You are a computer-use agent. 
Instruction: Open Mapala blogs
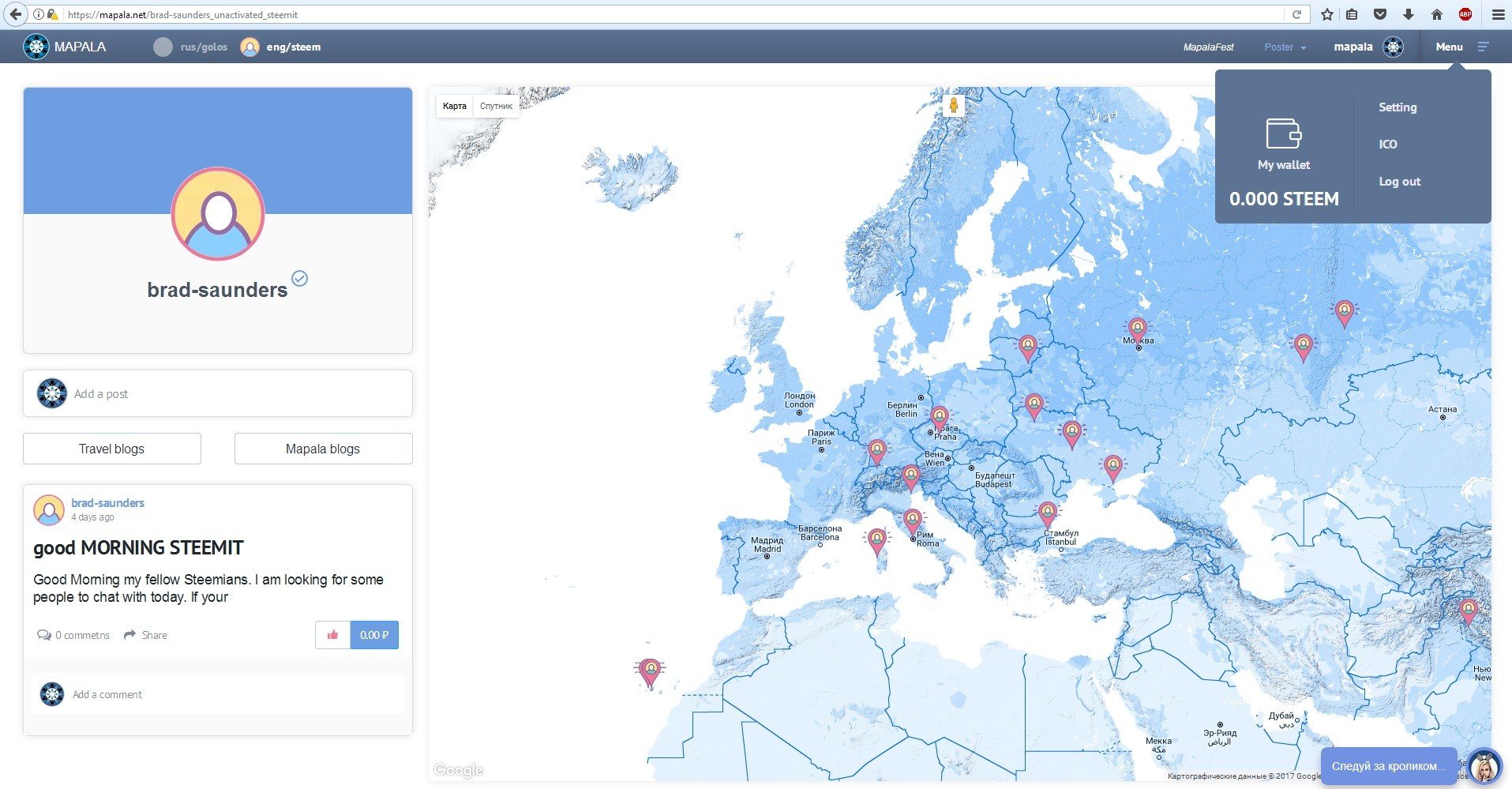coord(323,449)
